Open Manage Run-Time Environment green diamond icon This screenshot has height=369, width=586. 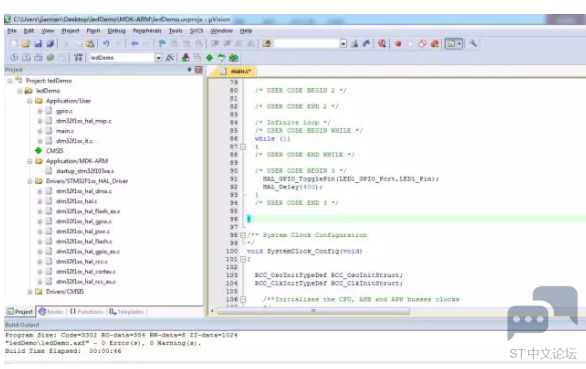[209, 58]
